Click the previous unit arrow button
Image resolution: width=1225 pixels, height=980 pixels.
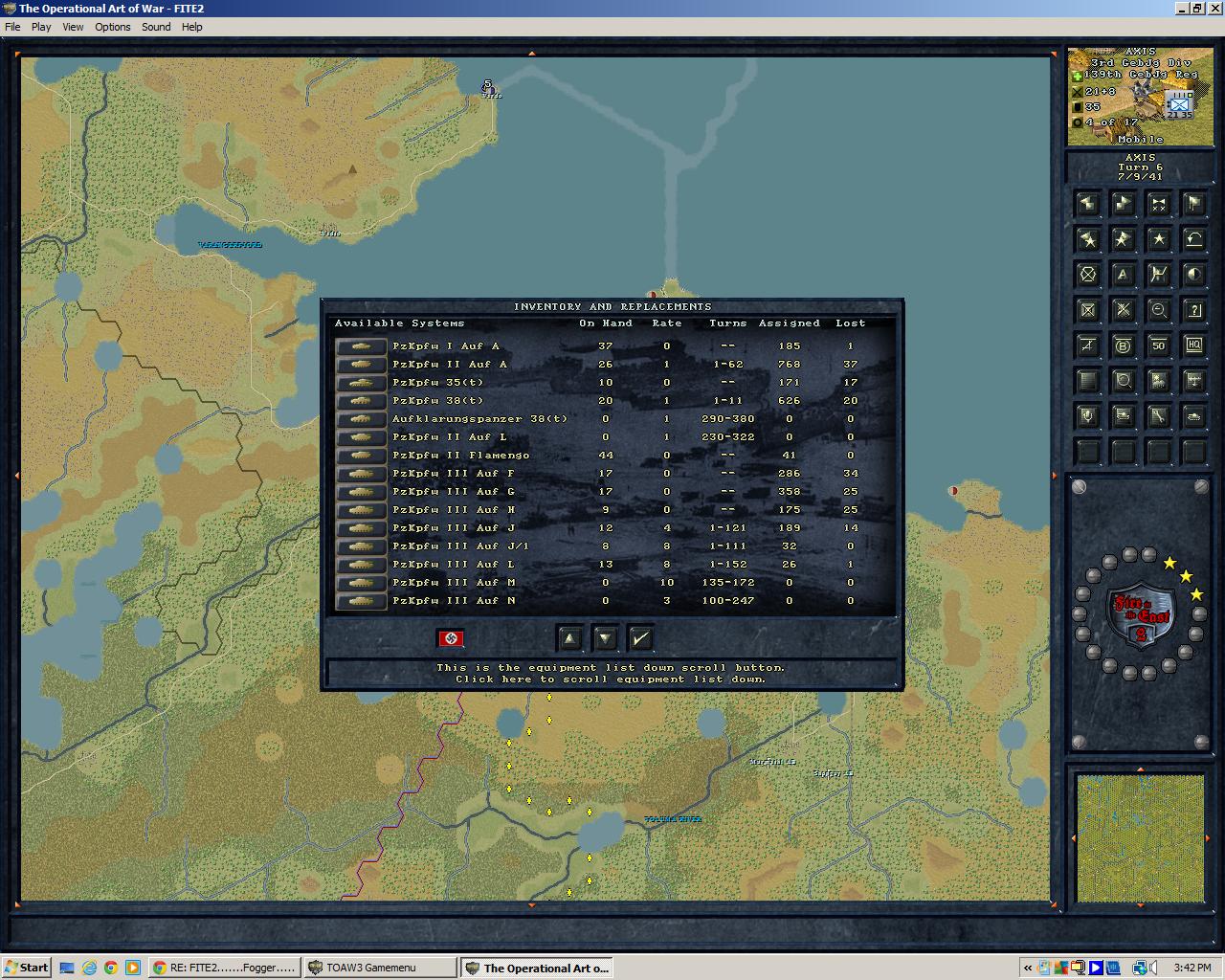[x=1087, y=203]
